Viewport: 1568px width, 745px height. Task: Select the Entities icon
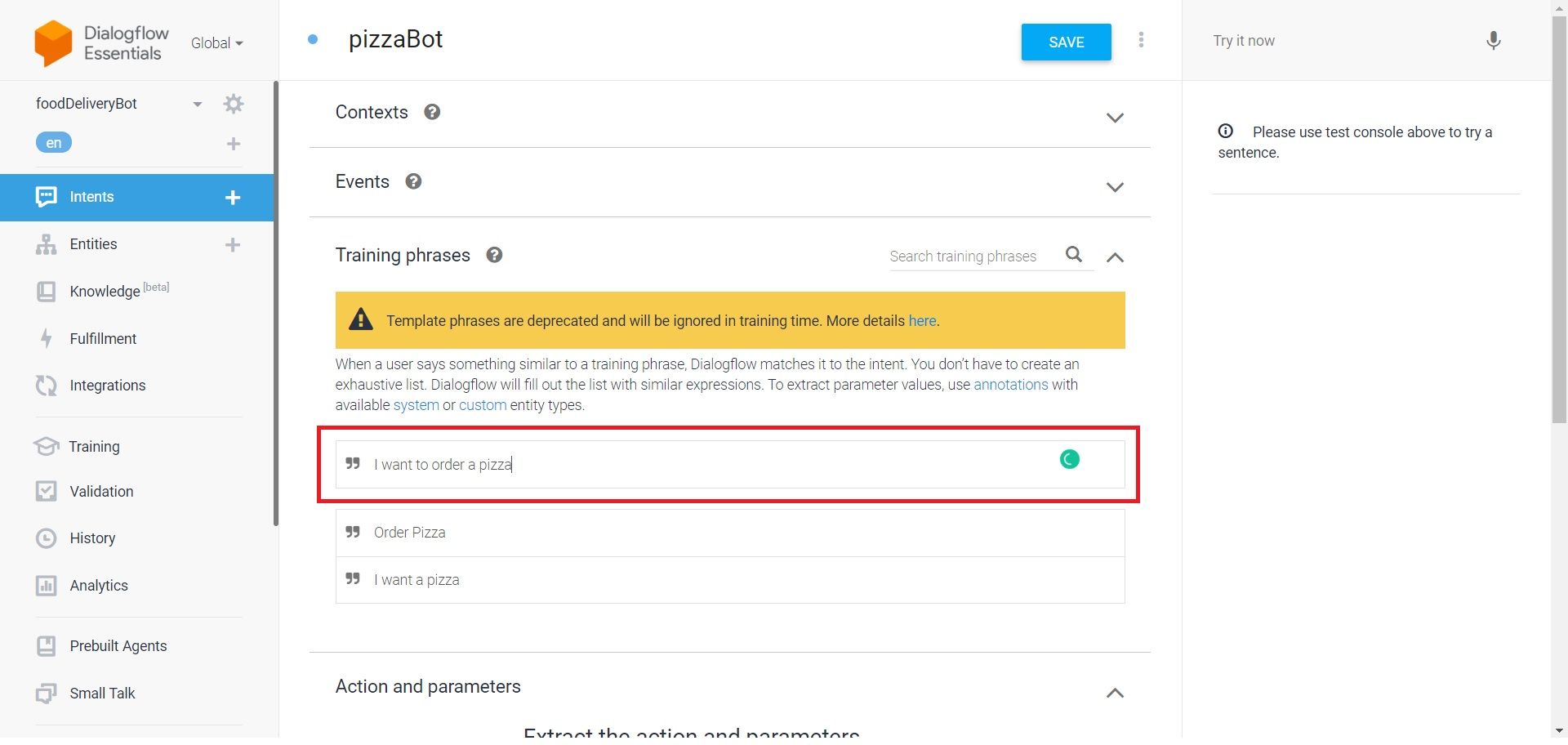pos(46,243)
